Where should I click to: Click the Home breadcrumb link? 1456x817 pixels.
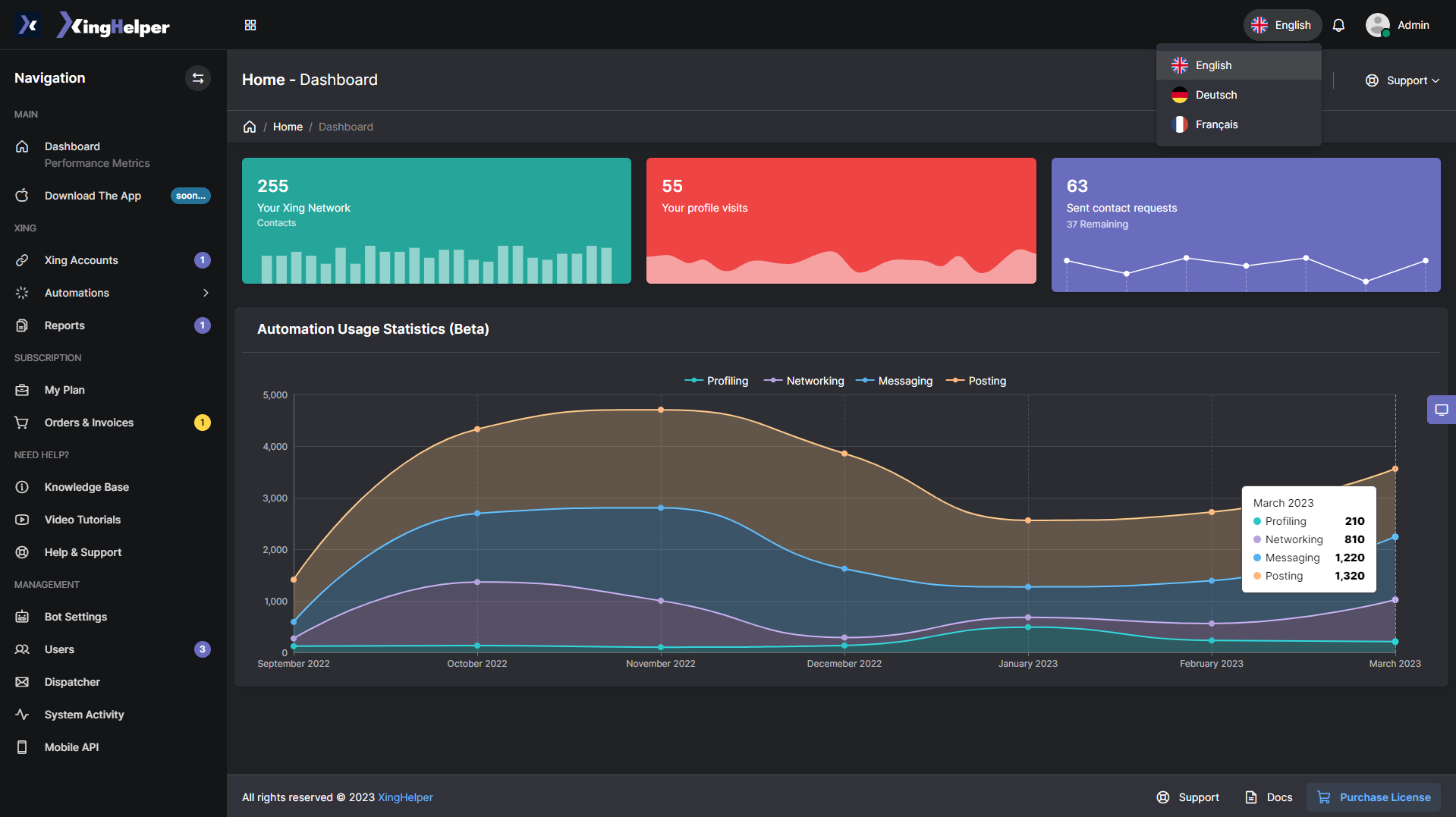pos(288,127)
